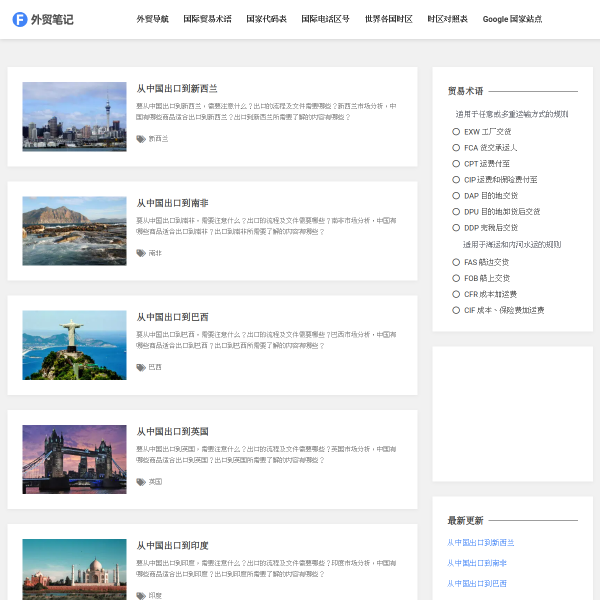The height and width of the screenshot is (600, 600).
Task: Open article 从中国出口到印度 title
Action: (172, 546)
